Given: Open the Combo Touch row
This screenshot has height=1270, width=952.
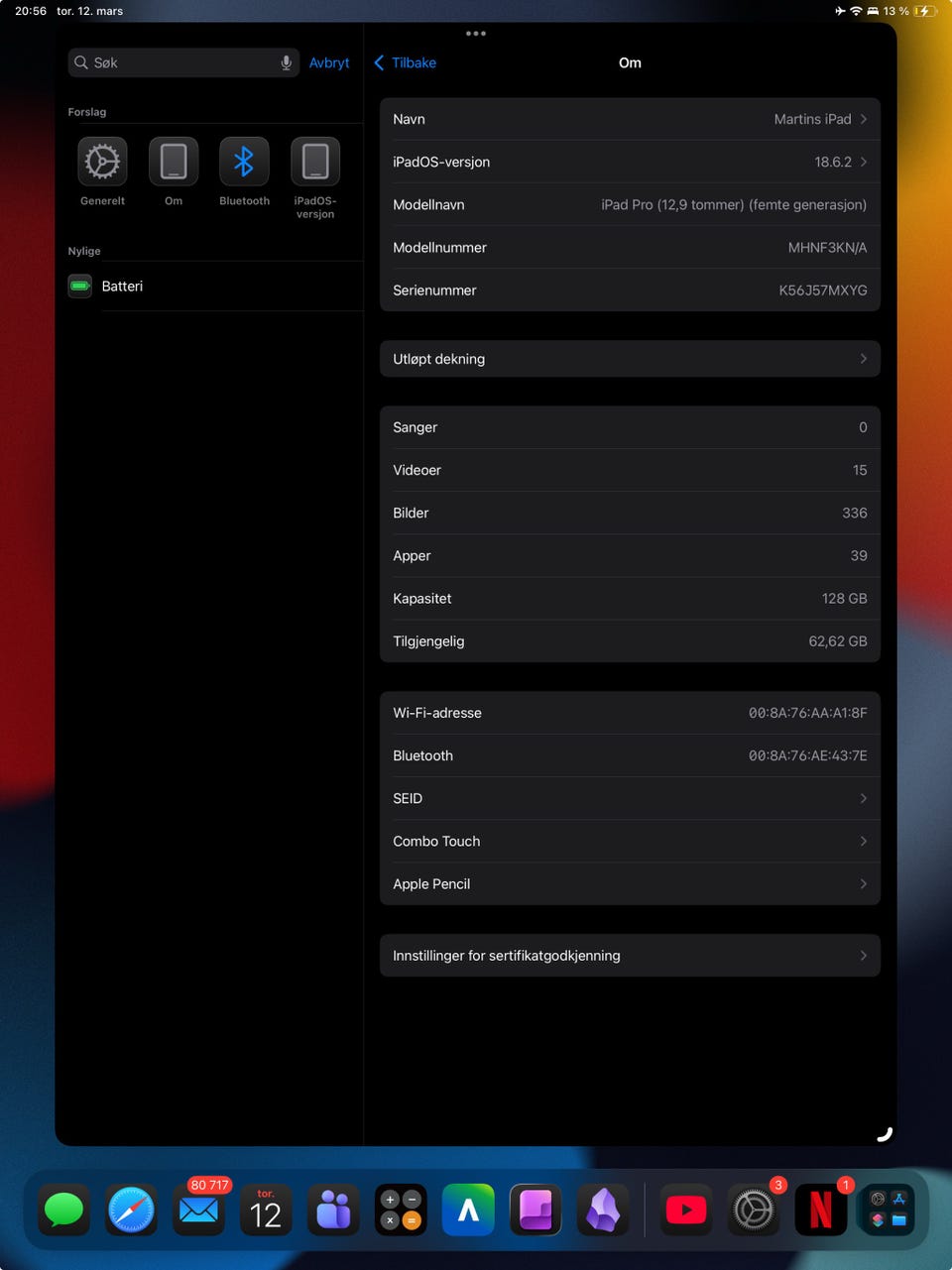Looking at the screenshot, I should tap(630, 841).
